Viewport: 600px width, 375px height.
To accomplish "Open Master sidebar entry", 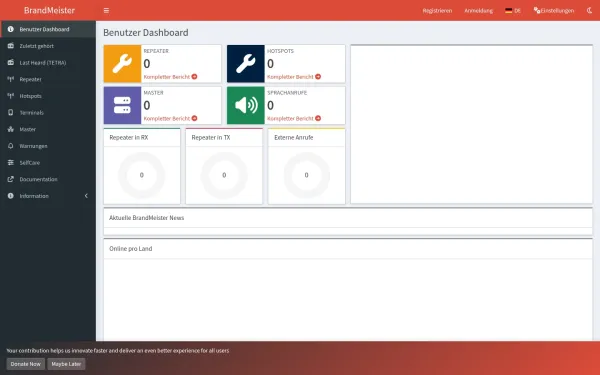I will point(48,129).
